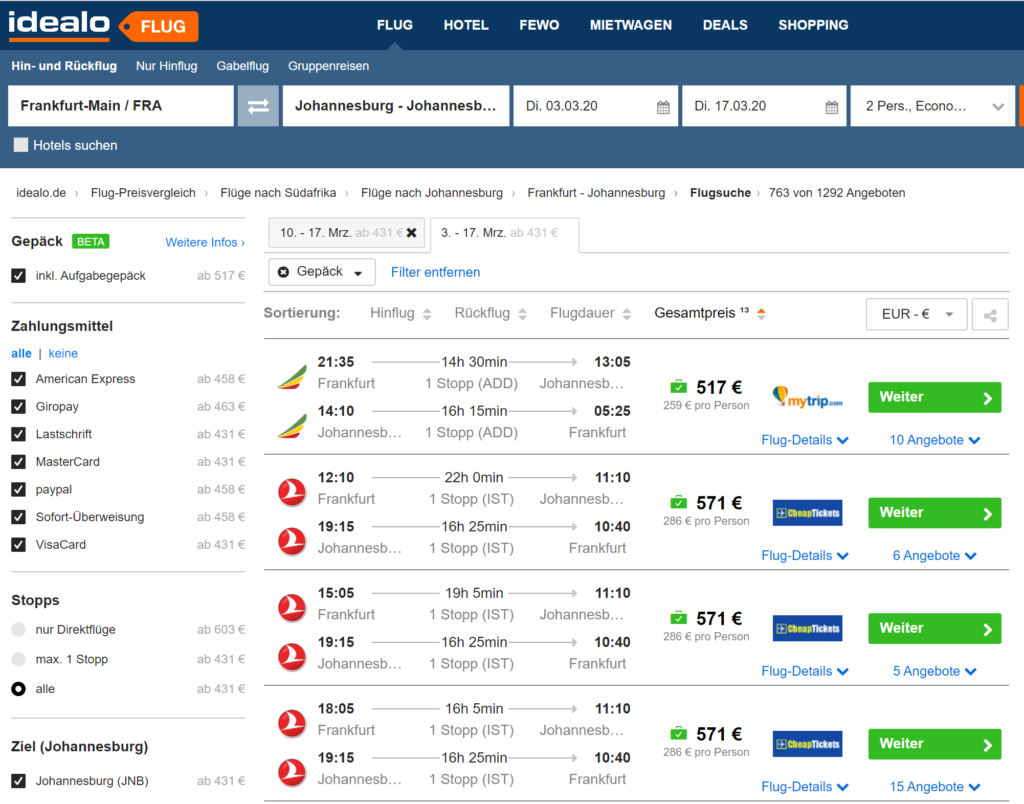Screen dimensions: 1024x804
Task: Select the 3. - 17. Mrz. tab
Action: [504, 234]
